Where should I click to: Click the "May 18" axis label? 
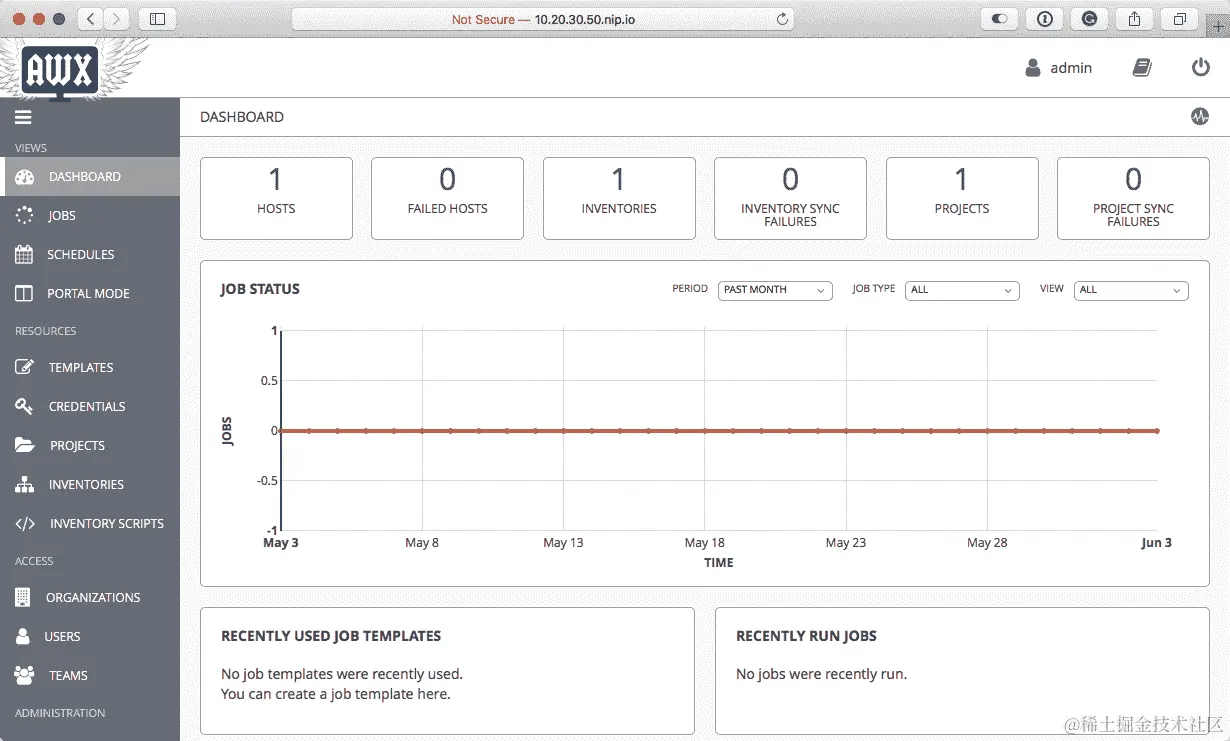[704, 543]
